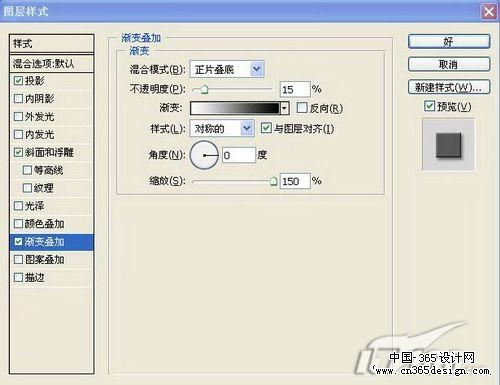Open the 样式(L) style dropdown
The height and width of the screenshot is (385, 500).
pyautogui.click(x=222, y=128)
